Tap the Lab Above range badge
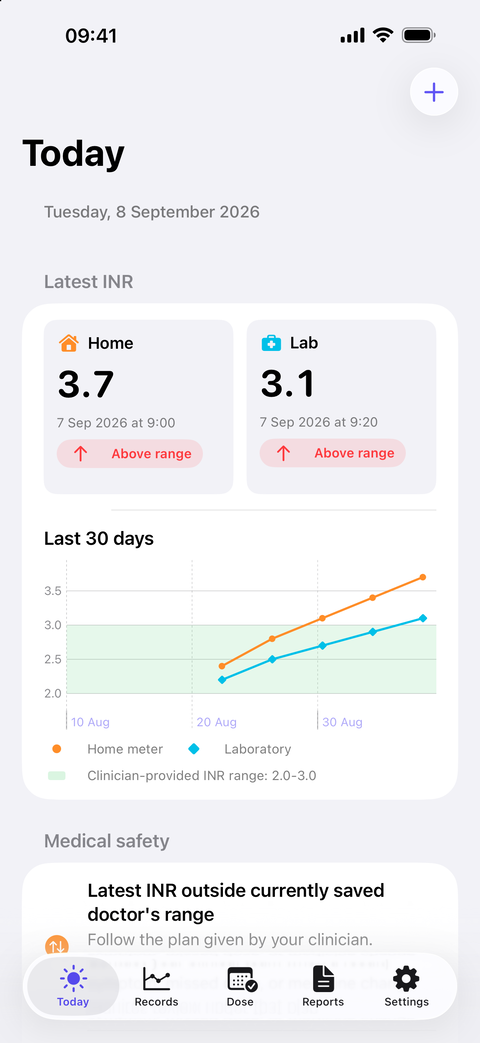The width and height of the screenshot is (480, 1043). 332,454
